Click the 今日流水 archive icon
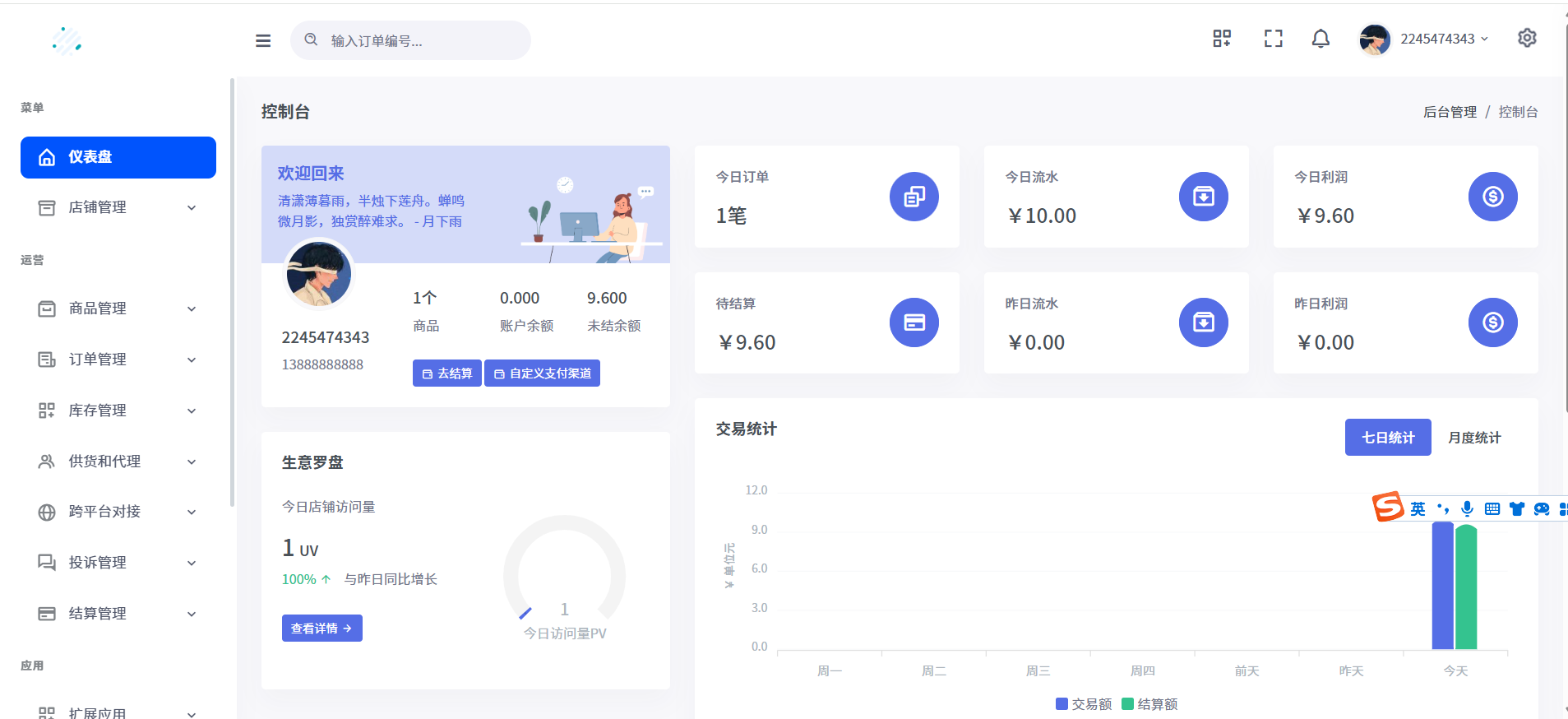 [x=1204, y=197]
